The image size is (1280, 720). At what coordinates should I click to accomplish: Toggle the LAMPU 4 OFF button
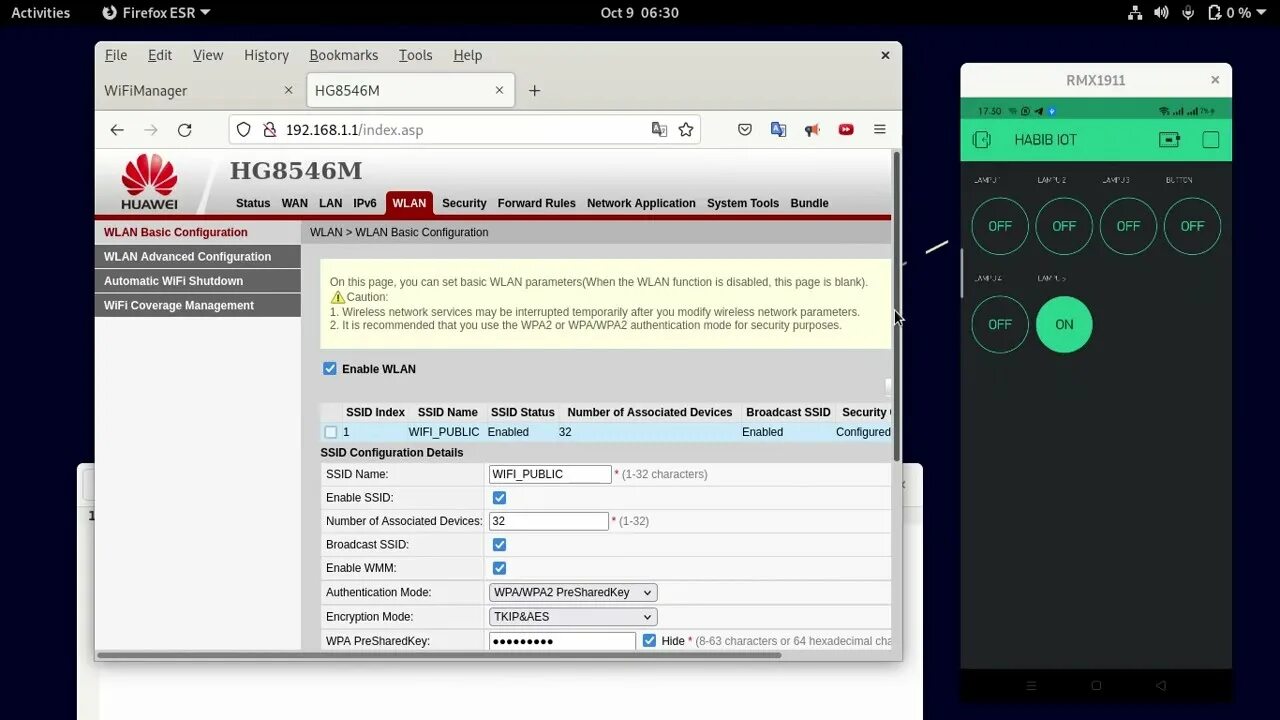click(x=1000, y=324)
